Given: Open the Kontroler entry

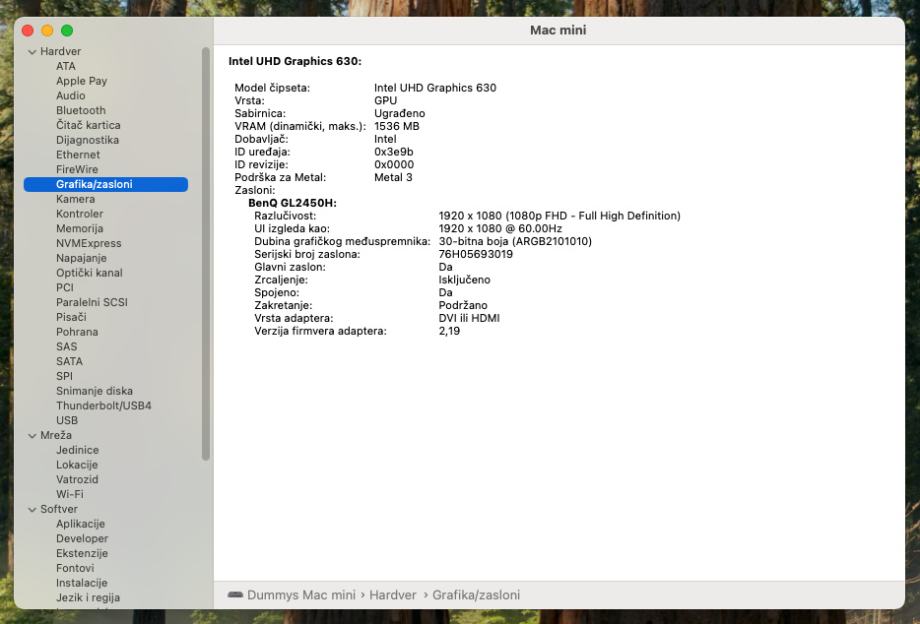Looking at the screenshot, I should pos(79,213).
